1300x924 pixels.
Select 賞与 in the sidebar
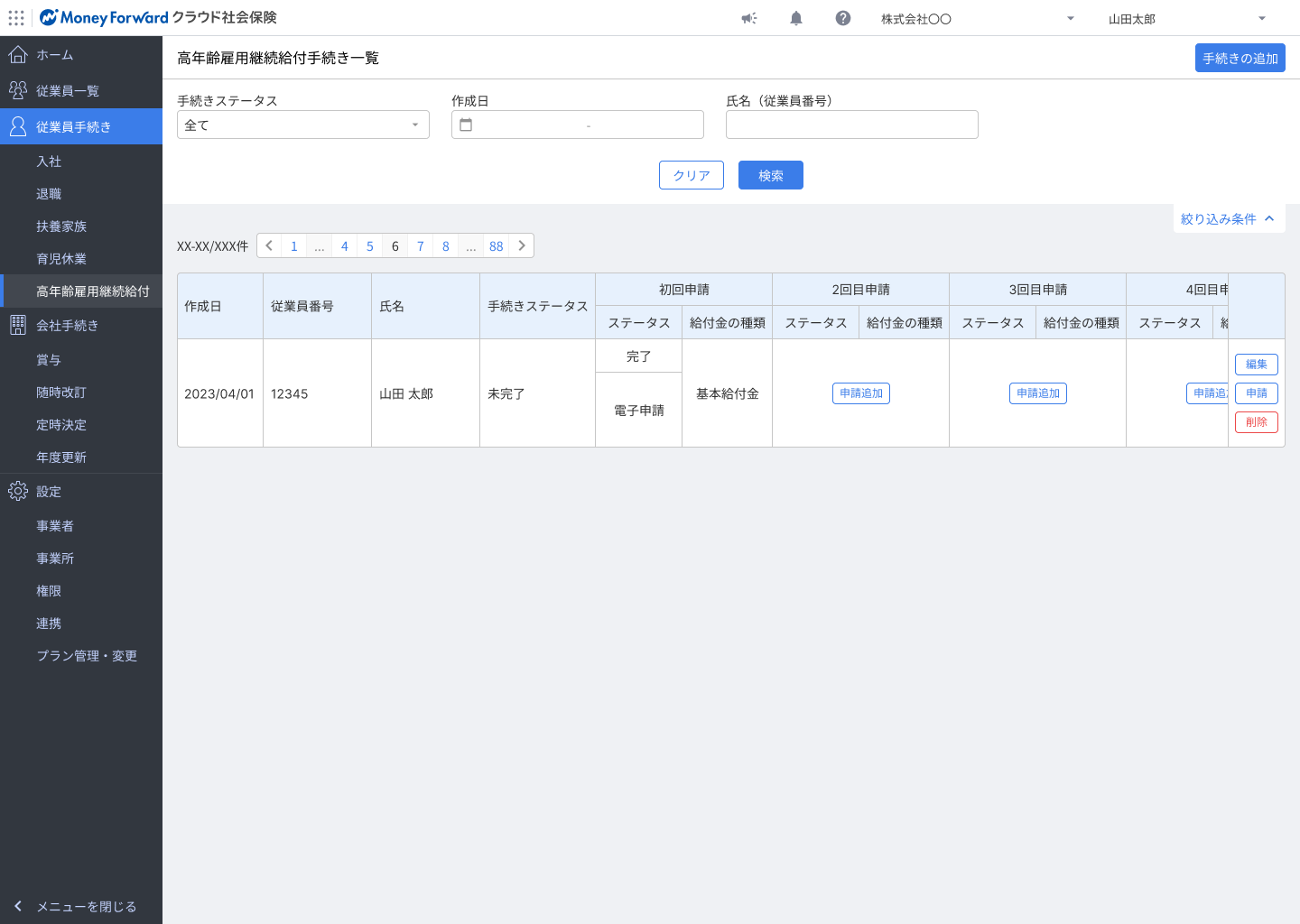tap(81, 359)
